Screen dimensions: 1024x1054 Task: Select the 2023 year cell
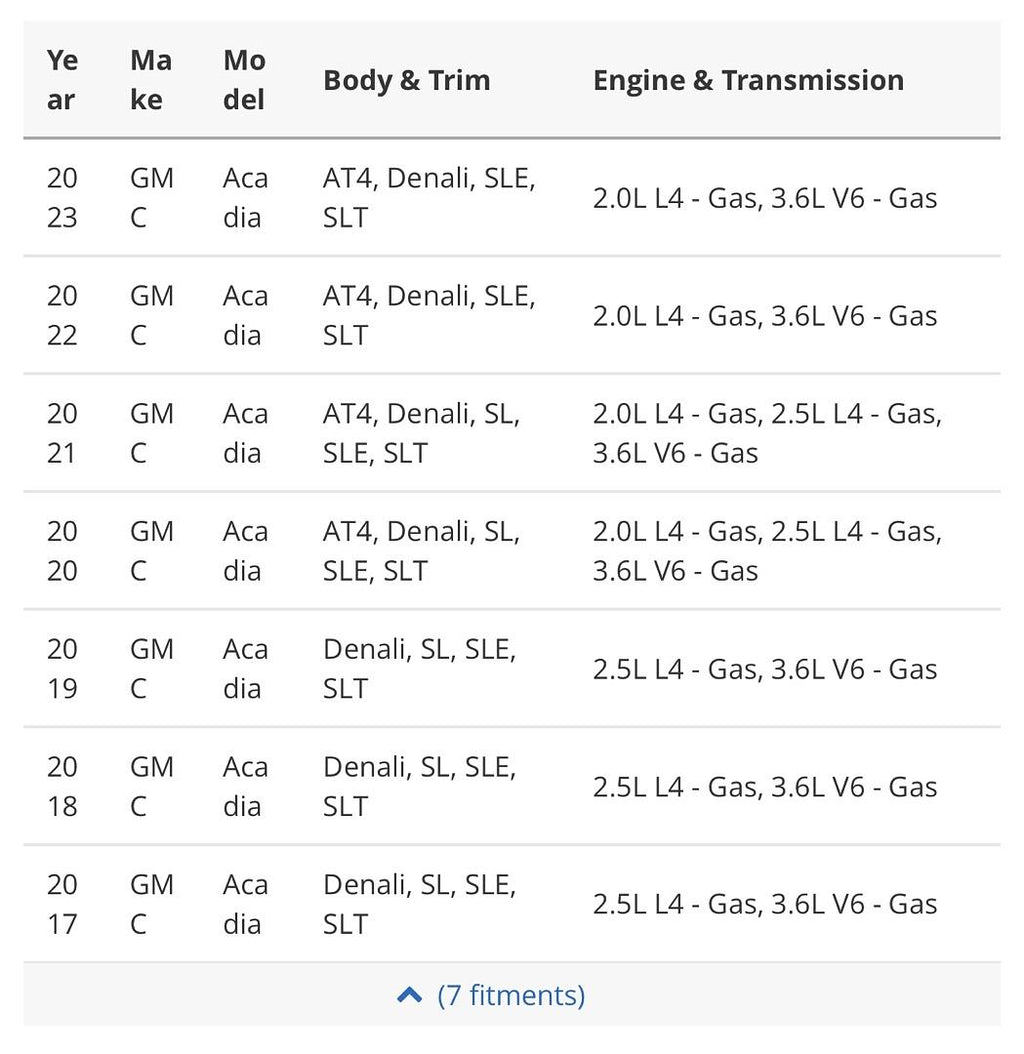(63, 198)
